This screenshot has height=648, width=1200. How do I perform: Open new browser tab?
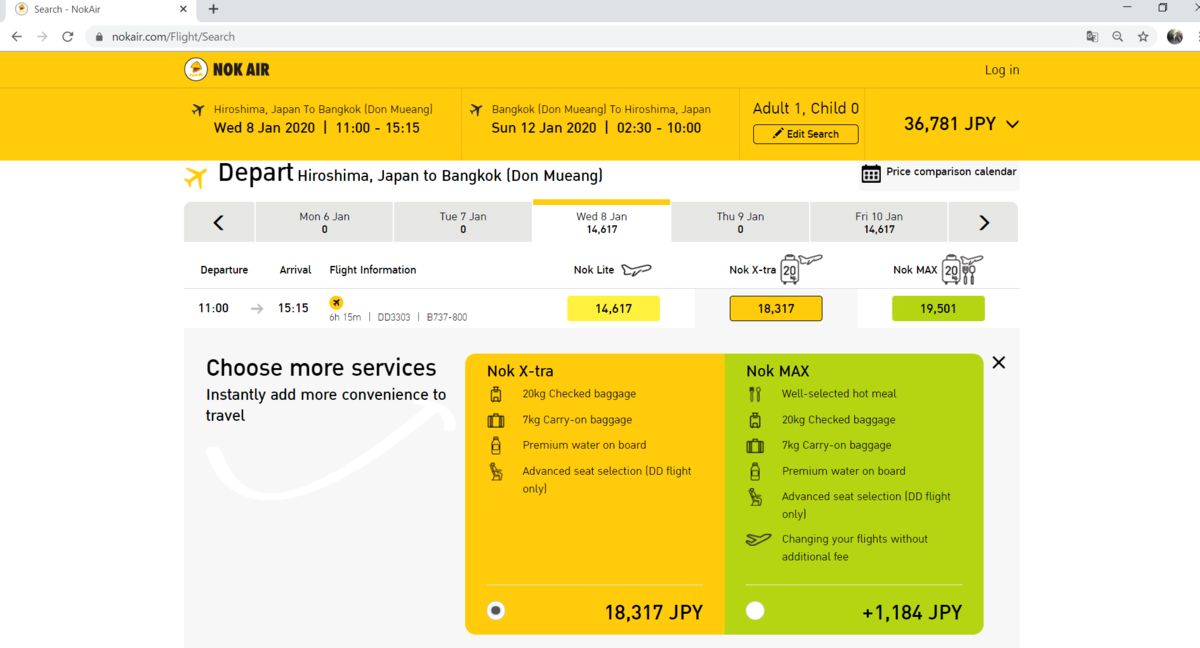213,9
